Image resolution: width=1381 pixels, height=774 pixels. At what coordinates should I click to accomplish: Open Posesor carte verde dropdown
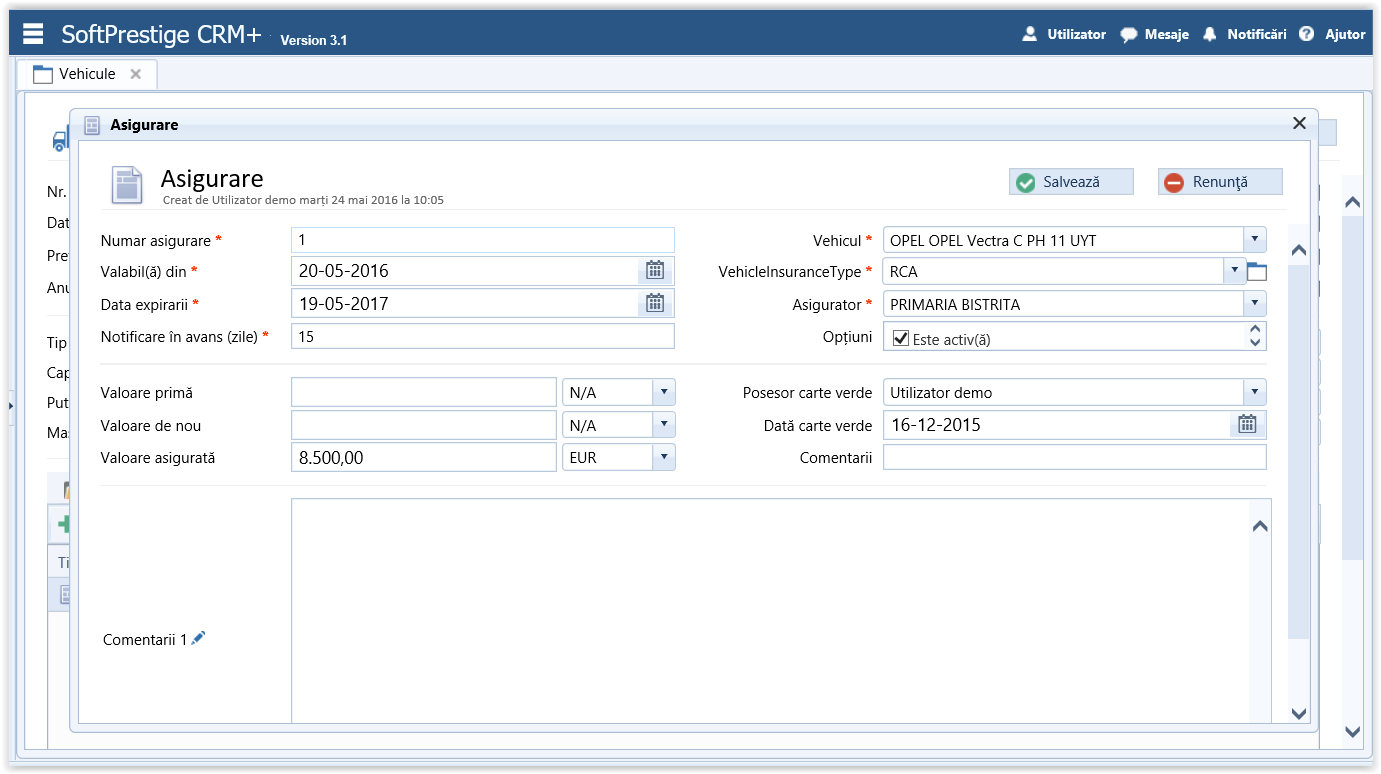[x=1254, y=392]
